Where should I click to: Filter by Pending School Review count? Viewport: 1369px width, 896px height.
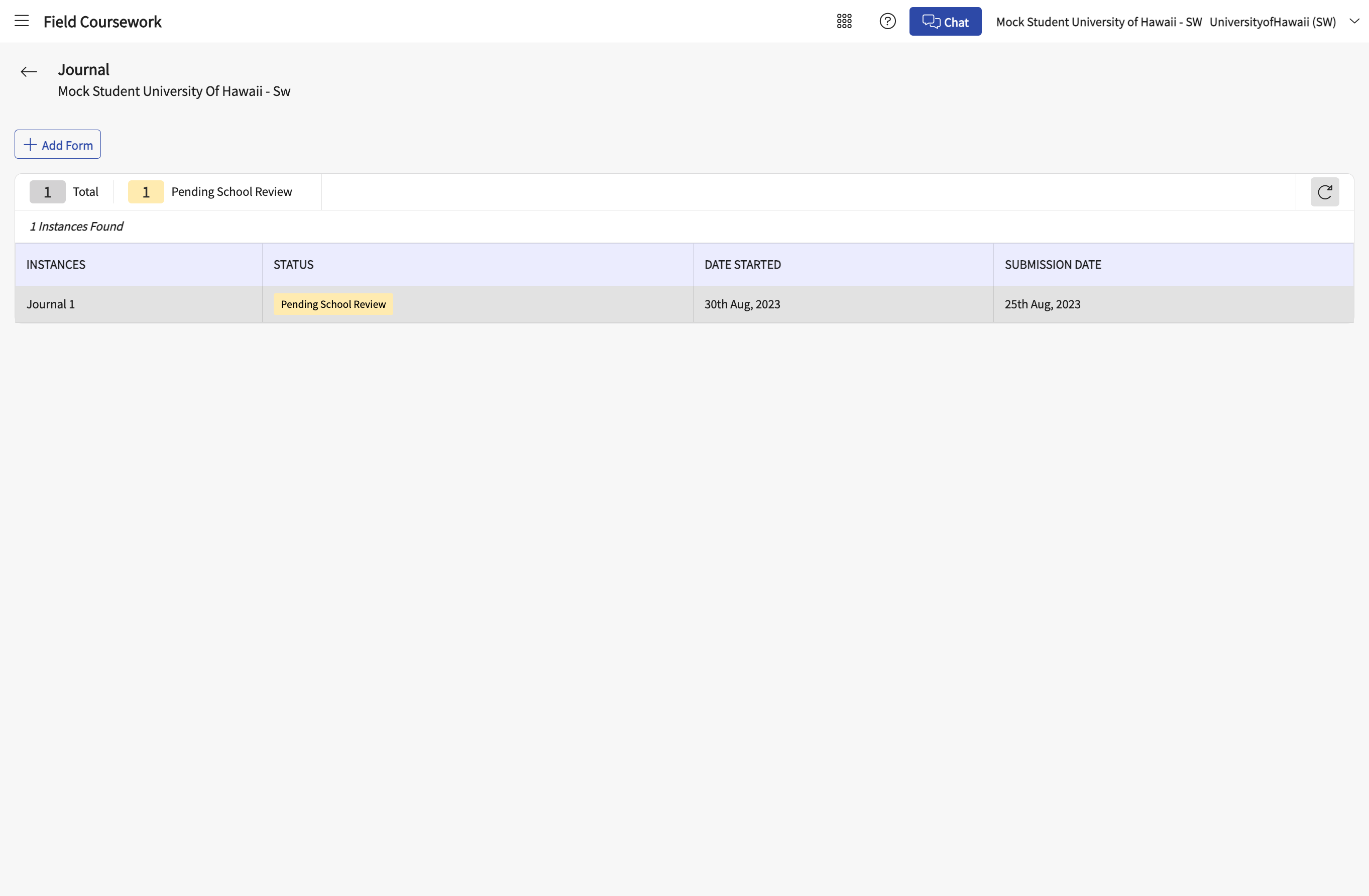pos(210,192)
